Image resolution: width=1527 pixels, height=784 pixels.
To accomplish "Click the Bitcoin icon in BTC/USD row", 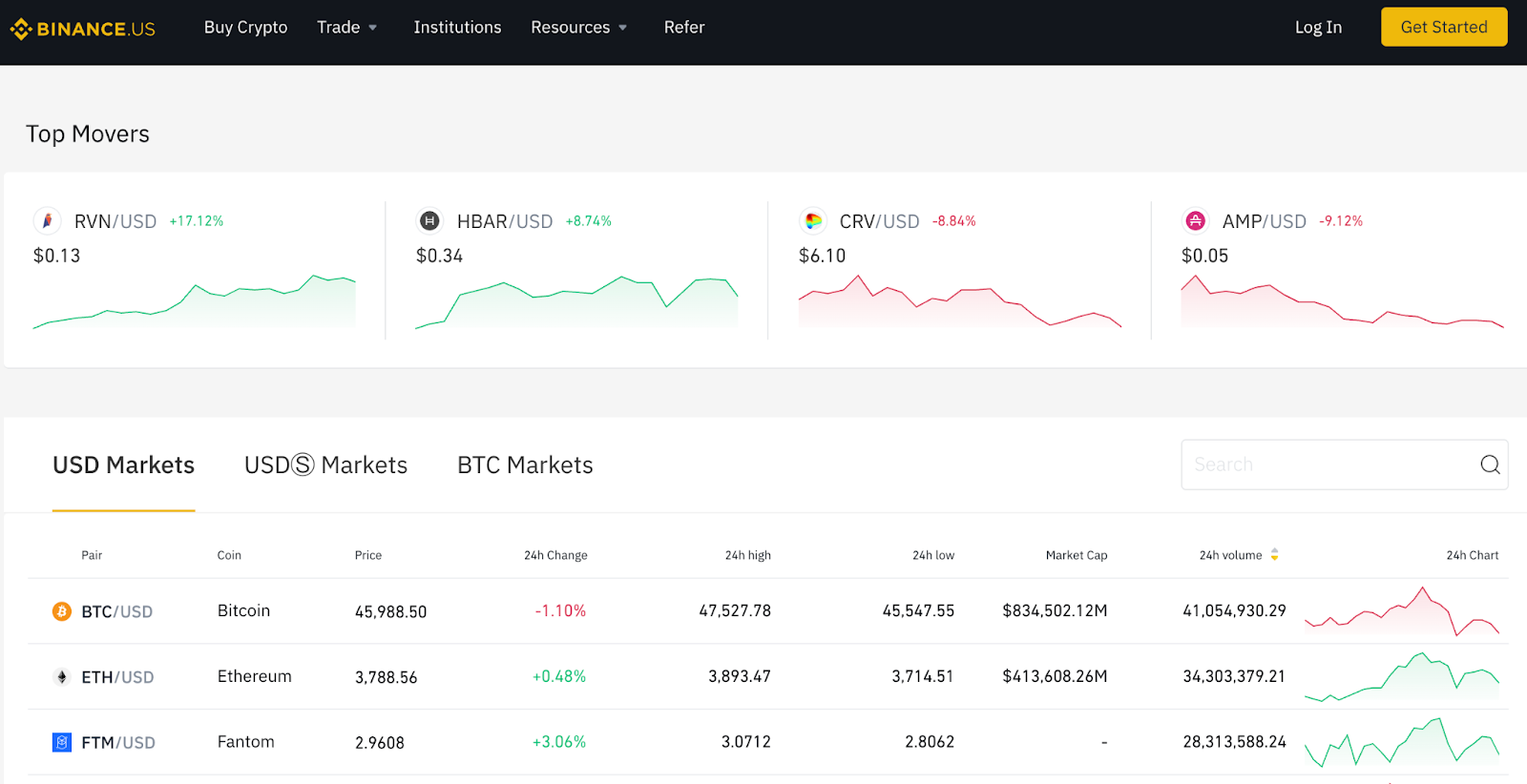I will [62, 611].
